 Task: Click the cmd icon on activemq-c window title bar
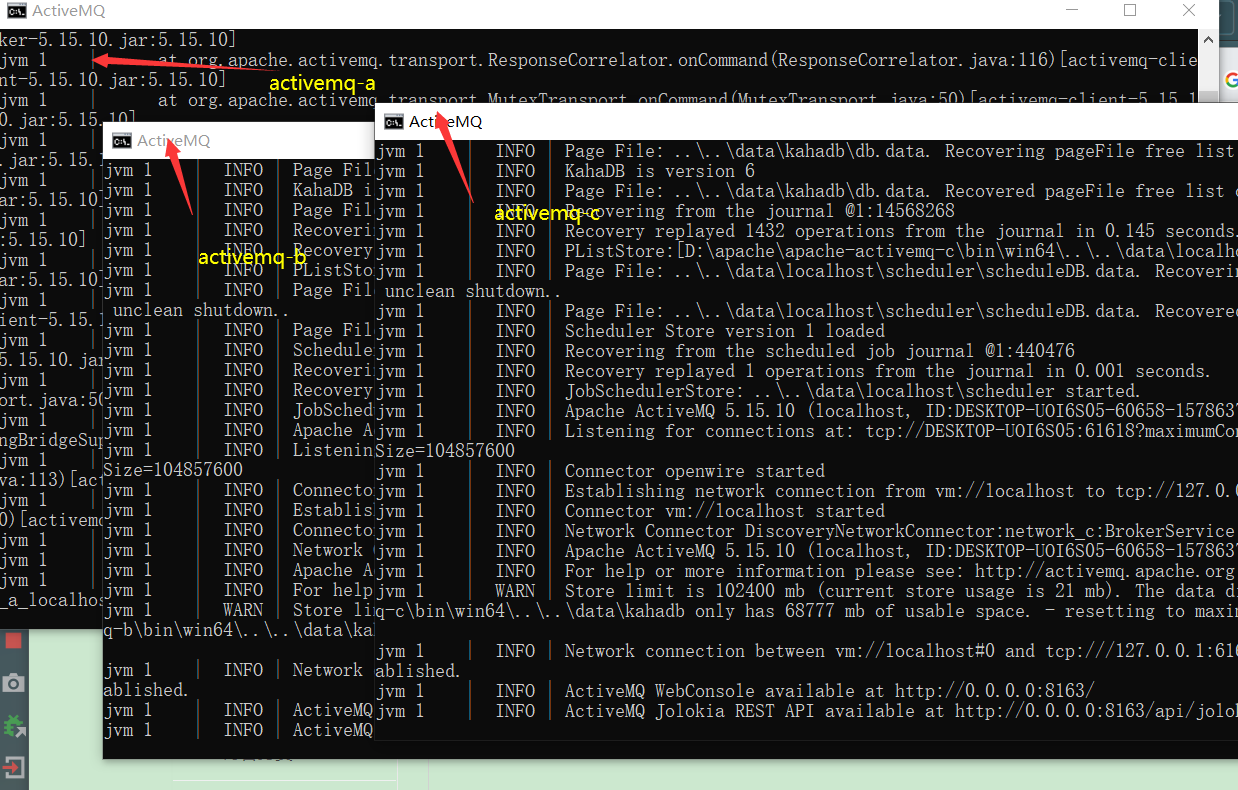[392, 121]
